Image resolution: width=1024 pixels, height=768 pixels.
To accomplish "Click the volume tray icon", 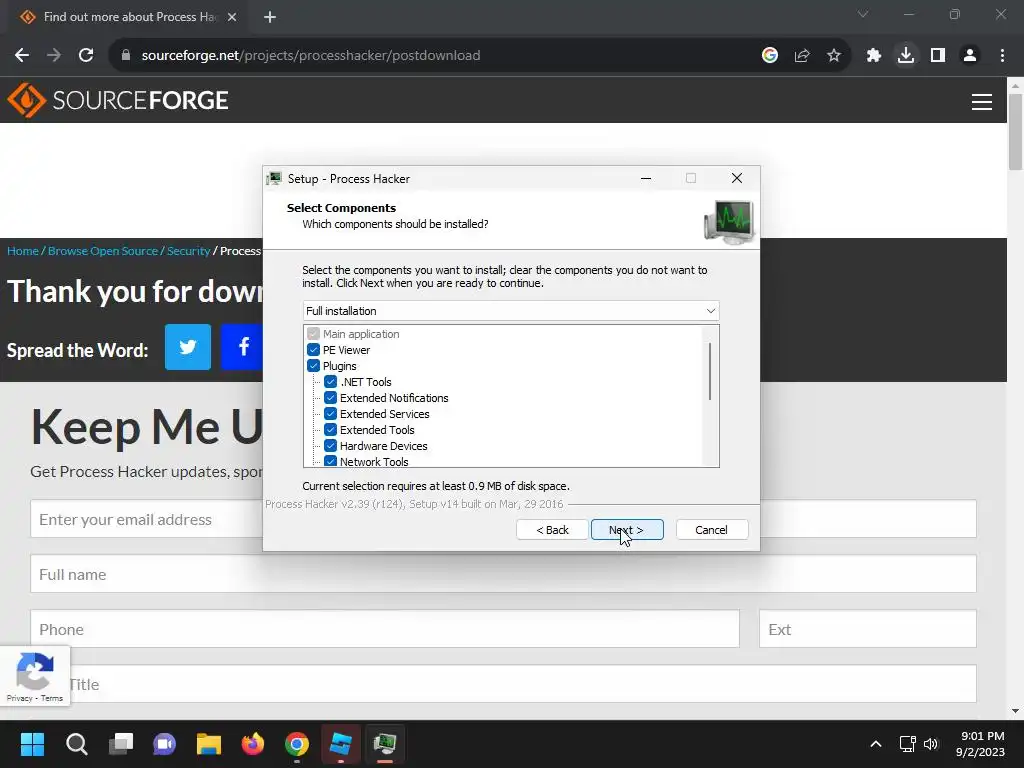I will pyautogui.click(x=931, y=744).
